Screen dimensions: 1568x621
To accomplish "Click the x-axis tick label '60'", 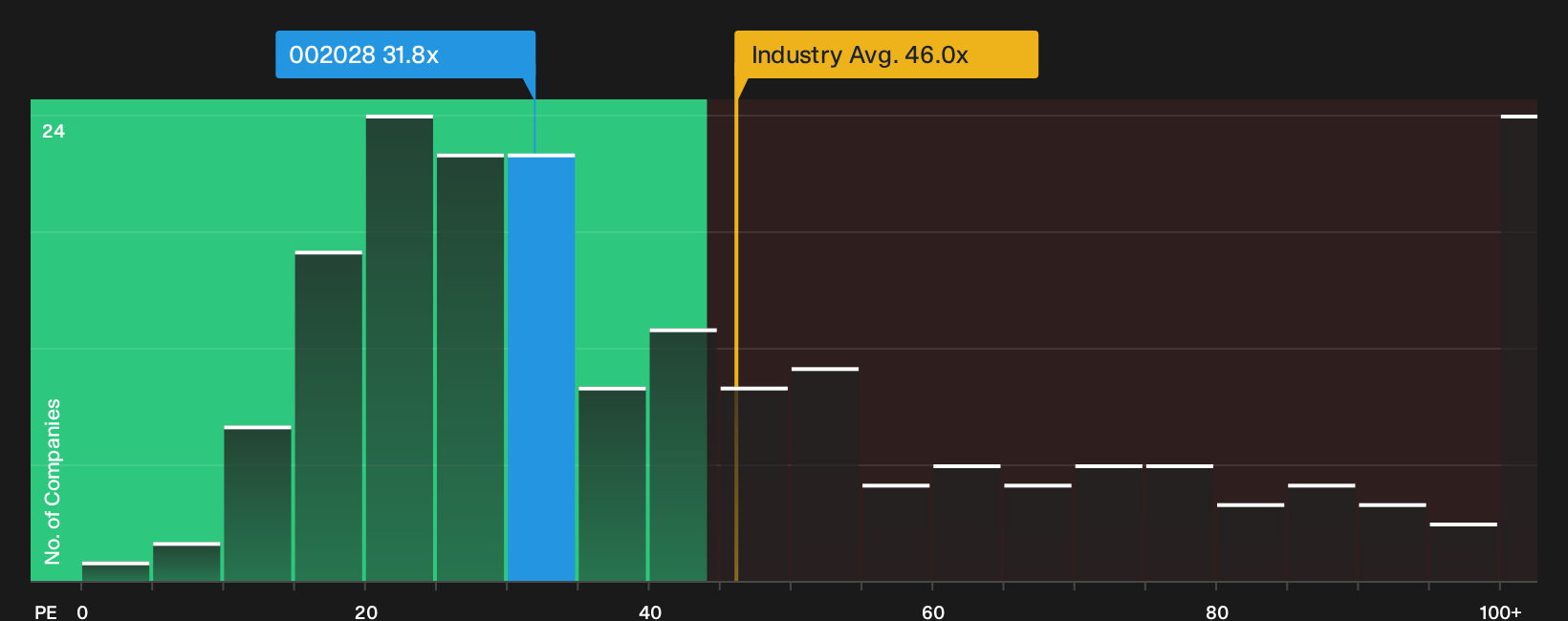I will [933, 611].
